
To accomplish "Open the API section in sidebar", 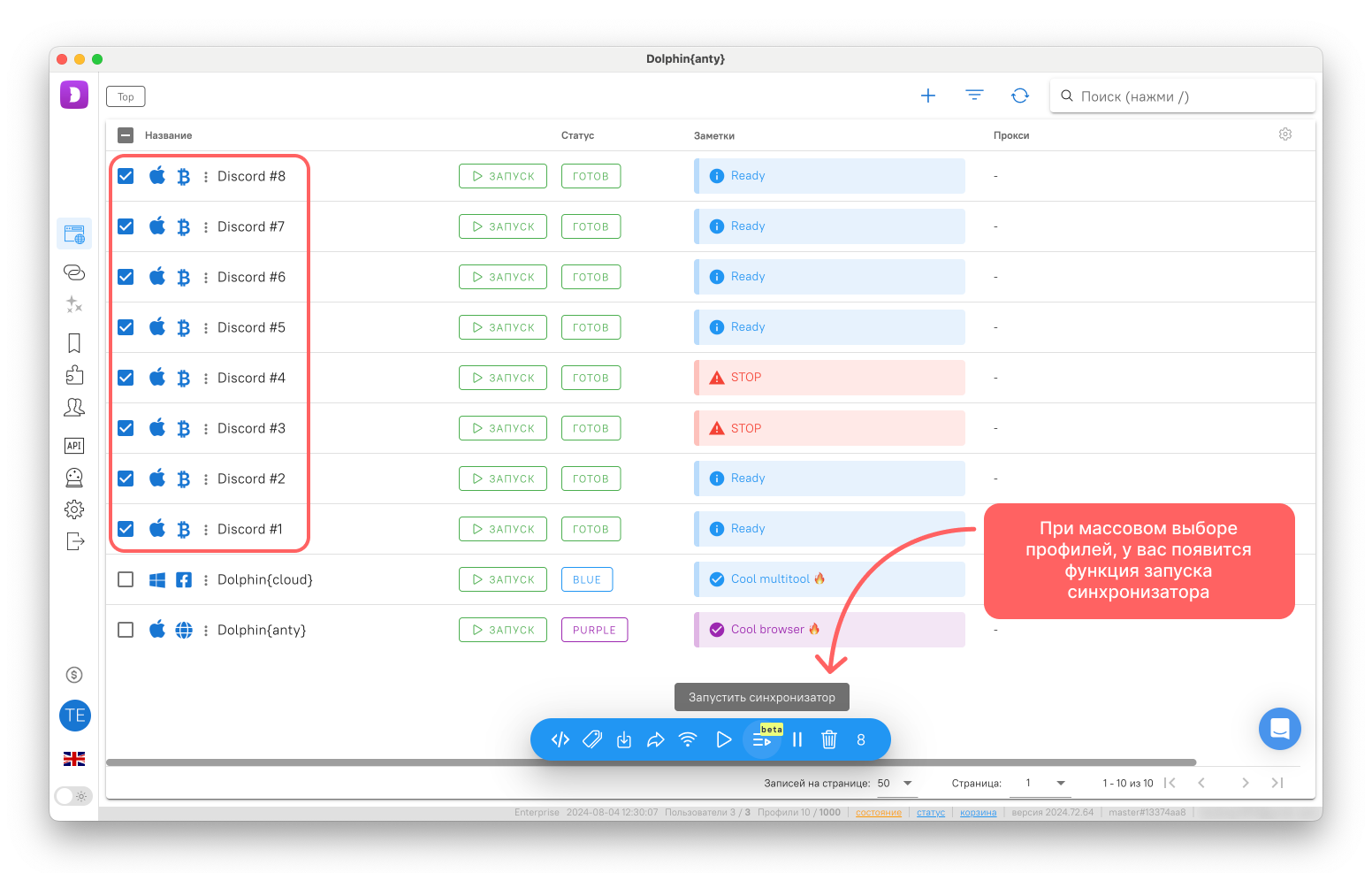I will 74,446.
